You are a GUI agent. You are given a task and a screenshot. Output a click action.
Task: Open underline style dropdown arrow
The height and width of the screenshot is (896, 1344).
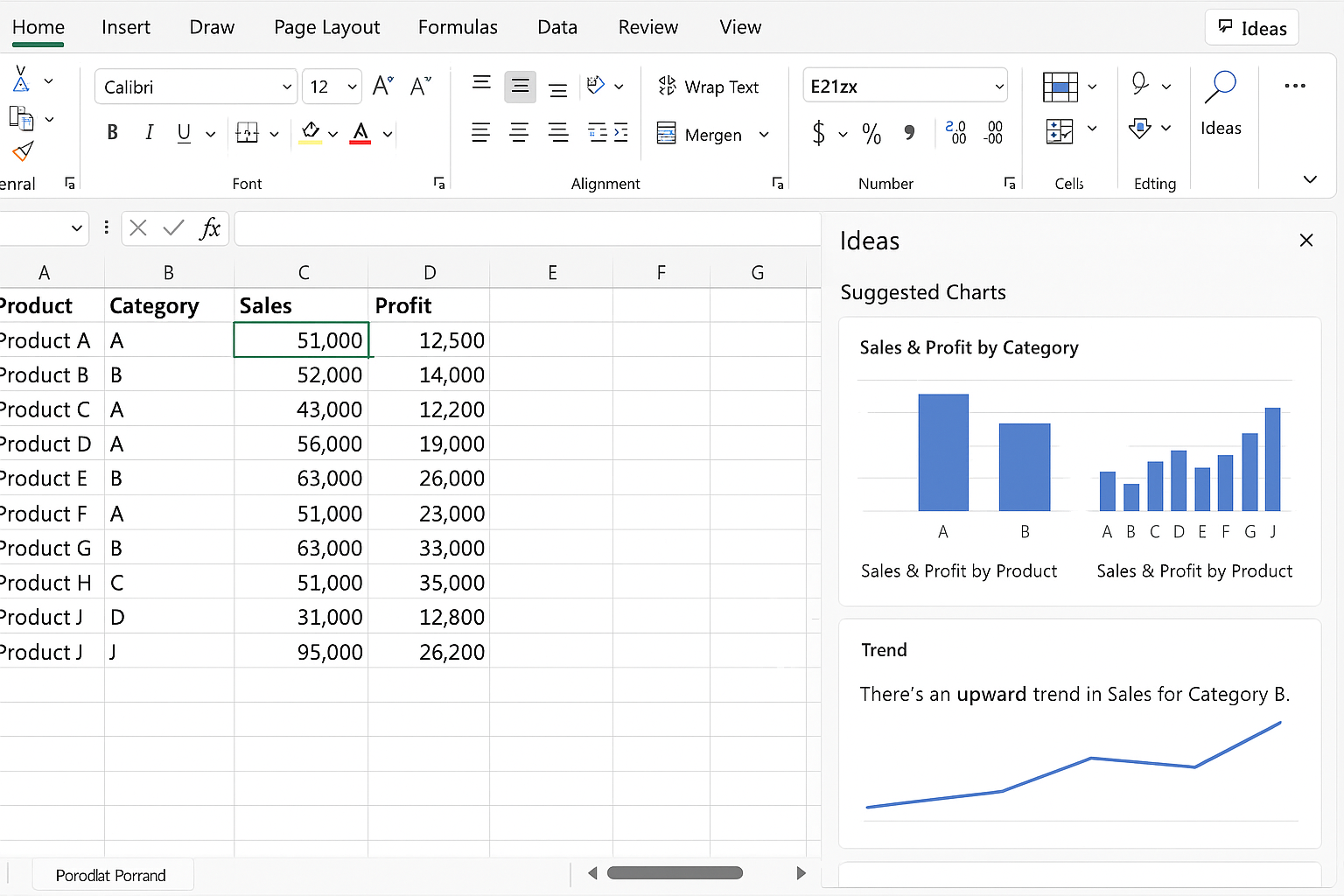[210, 134]
